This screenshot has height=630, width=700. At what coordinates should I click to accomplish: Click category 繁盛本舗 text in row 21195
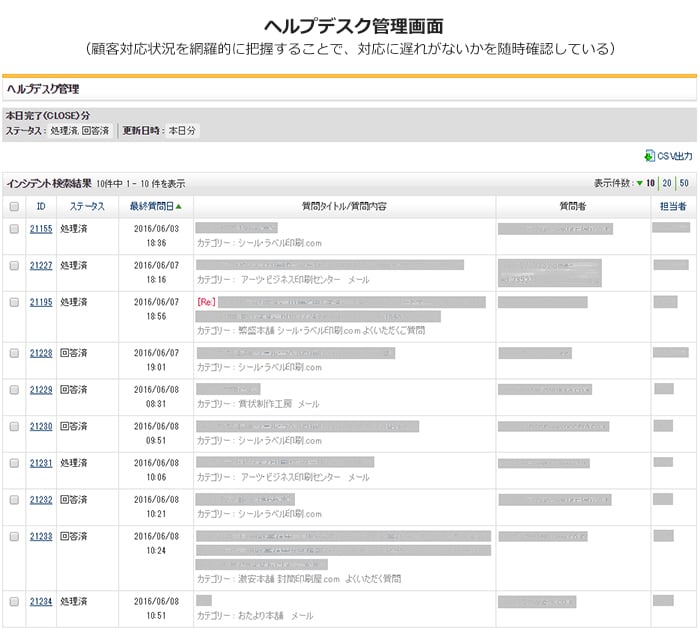(x=311, y=331)
